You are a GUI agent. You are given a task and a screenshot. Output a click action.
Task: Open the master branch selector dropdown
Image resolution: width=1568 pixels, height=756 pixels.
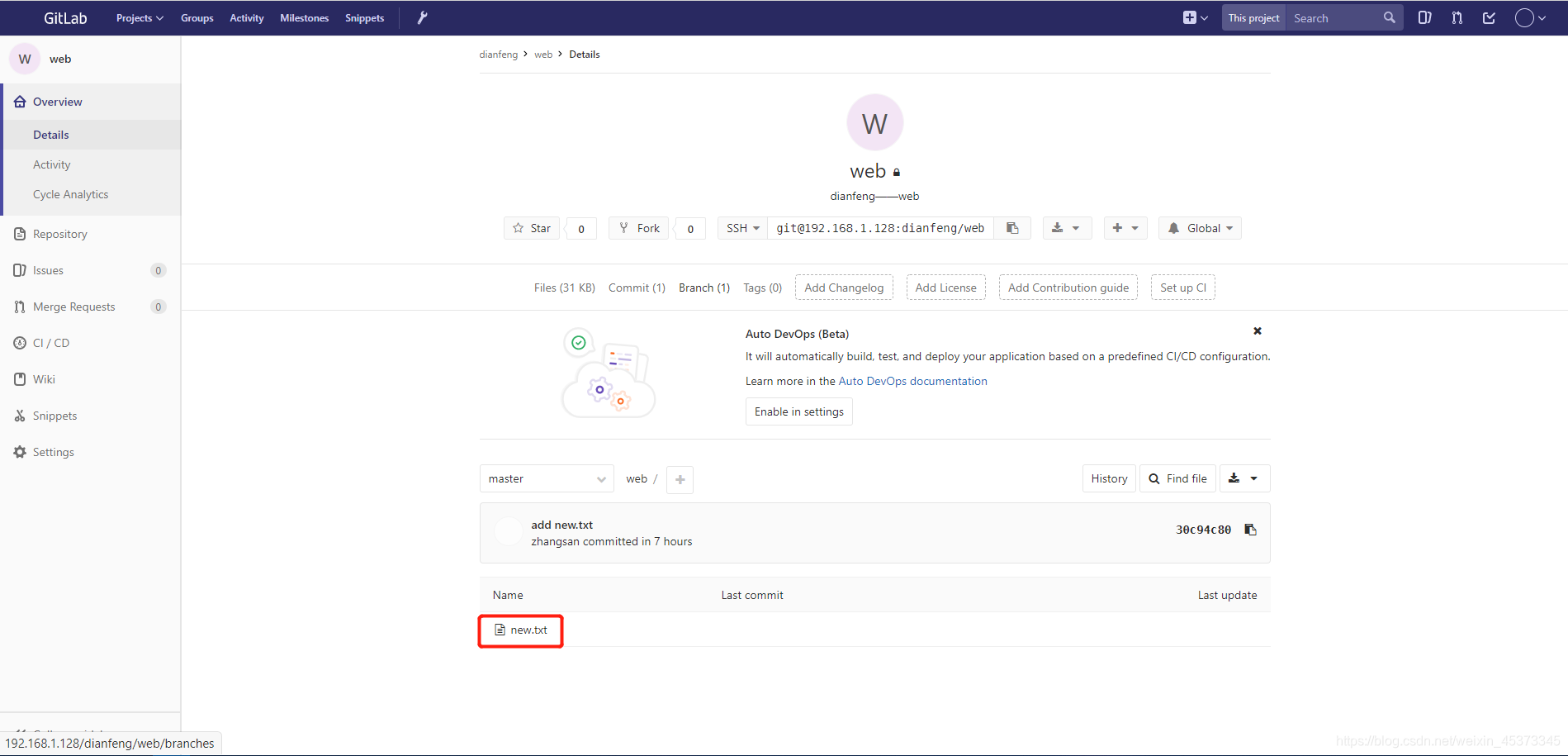click(547, 478)
